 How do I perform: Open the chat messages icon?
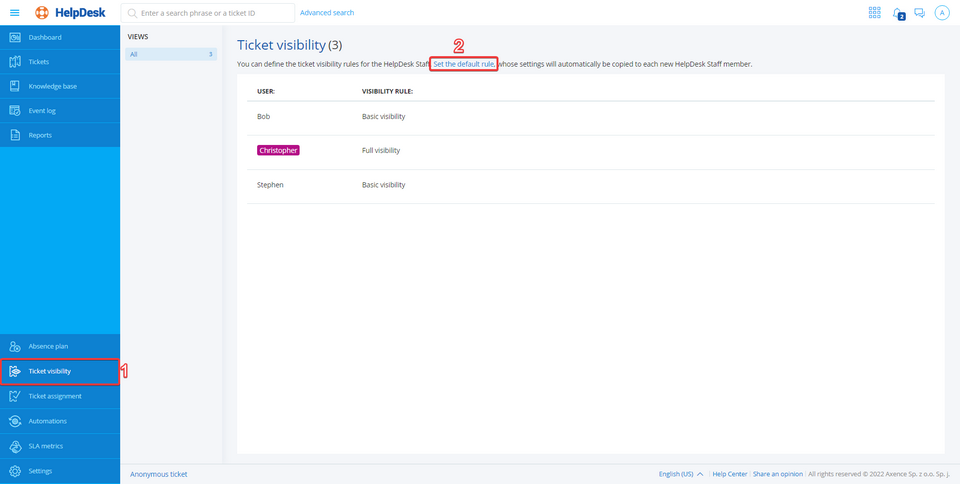[x=919, y=13]
